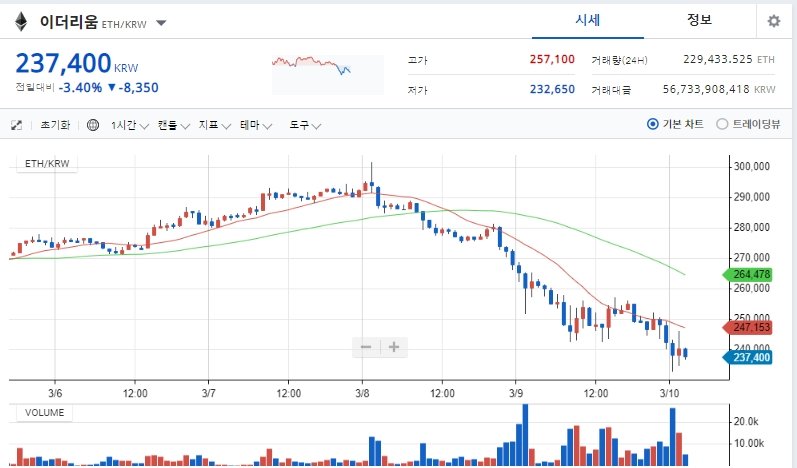The width and height of the screenshot is (797, 468).
Task: Click the Ethereum logo icon
Action: click(x=21, y=21)
